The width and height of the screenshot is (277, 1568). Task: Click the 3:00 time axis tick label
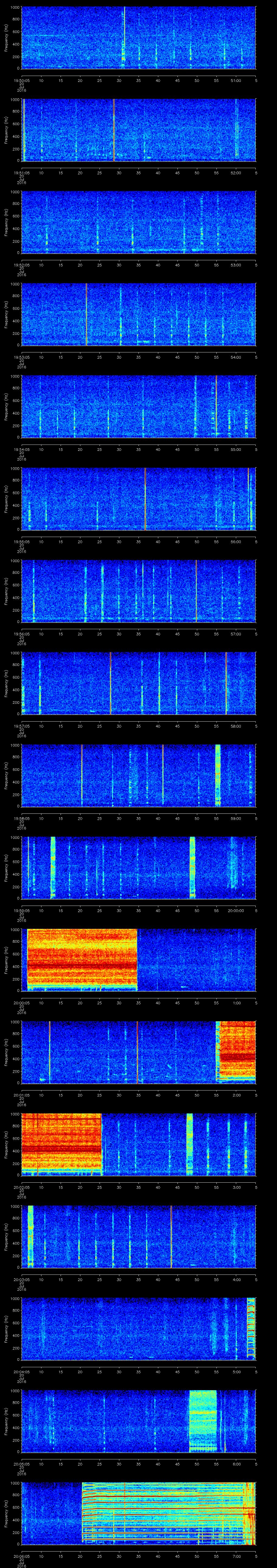click(x=236, y=1187)
